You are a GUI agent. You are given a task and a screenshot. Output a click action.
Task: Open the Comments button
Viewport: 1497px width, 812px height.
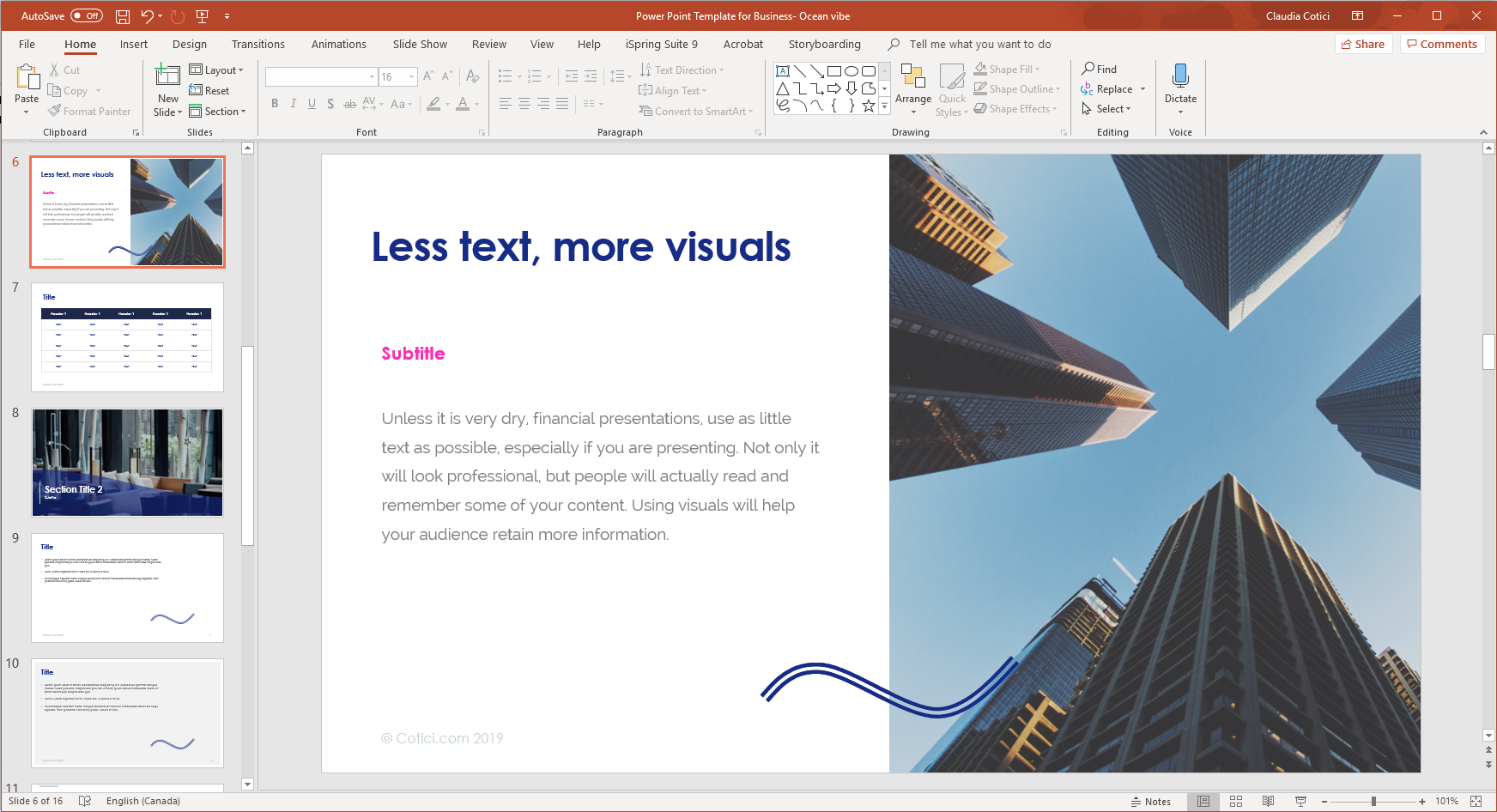(x=1441, y=44)
